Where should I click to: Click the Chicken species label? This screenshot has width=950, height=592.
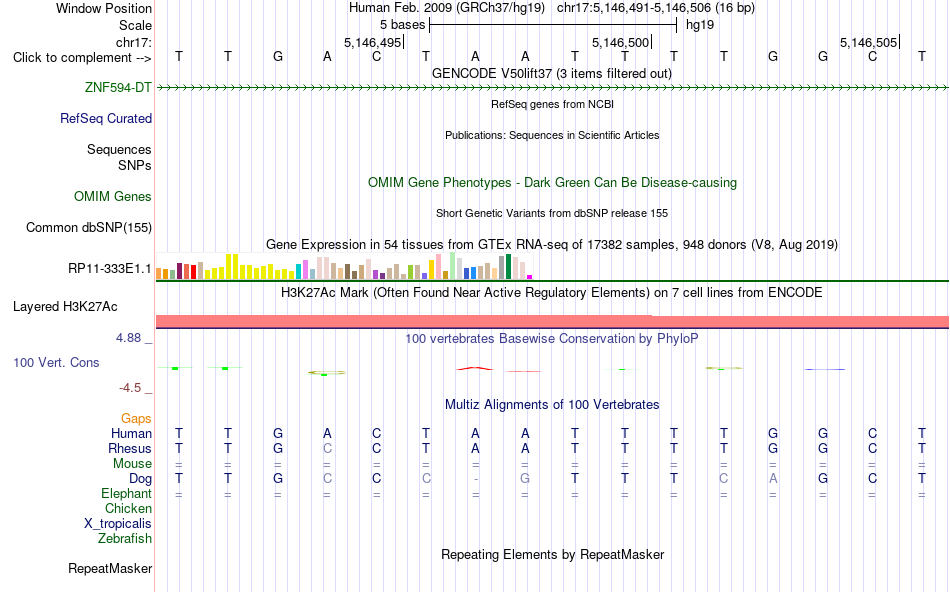point(128,508)
